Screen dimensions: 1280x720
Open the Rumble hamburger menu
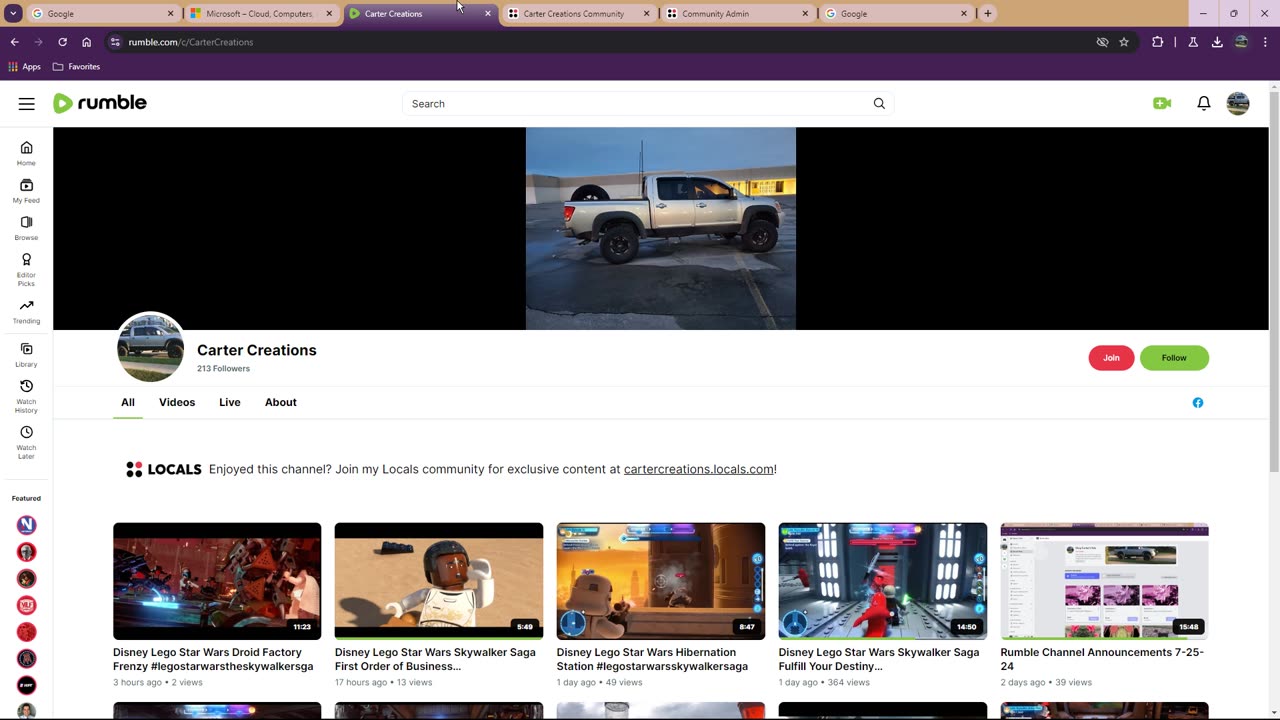[27, 104]
